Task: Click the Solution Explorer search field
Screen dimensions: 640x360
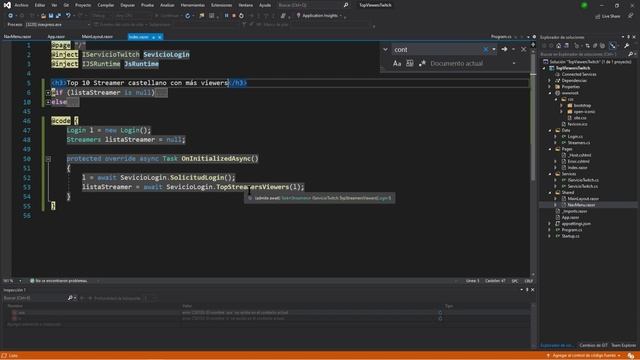Action: point(584,54)
